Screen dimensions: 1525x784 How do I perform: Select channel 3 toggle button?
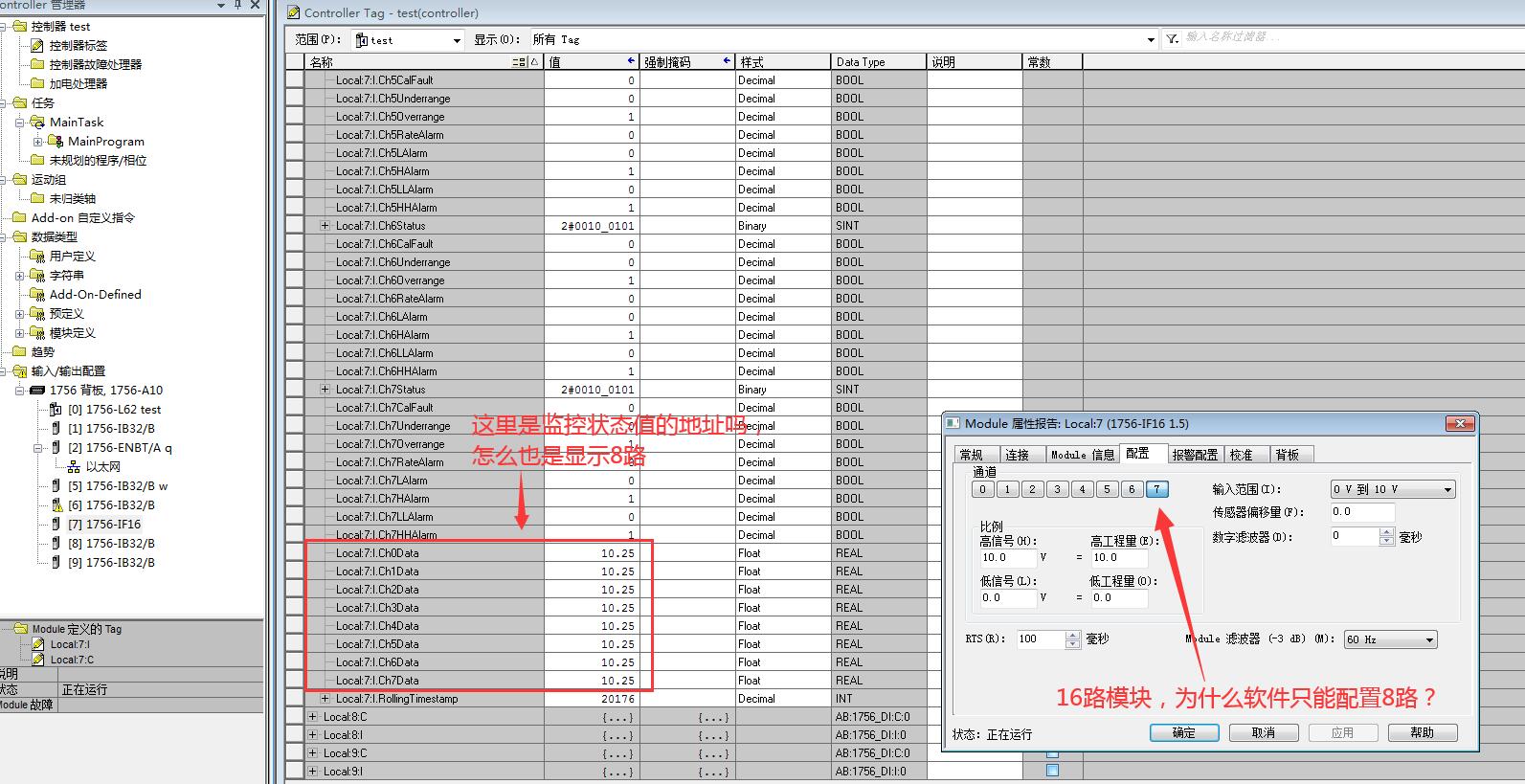[x=1057, y=489]
